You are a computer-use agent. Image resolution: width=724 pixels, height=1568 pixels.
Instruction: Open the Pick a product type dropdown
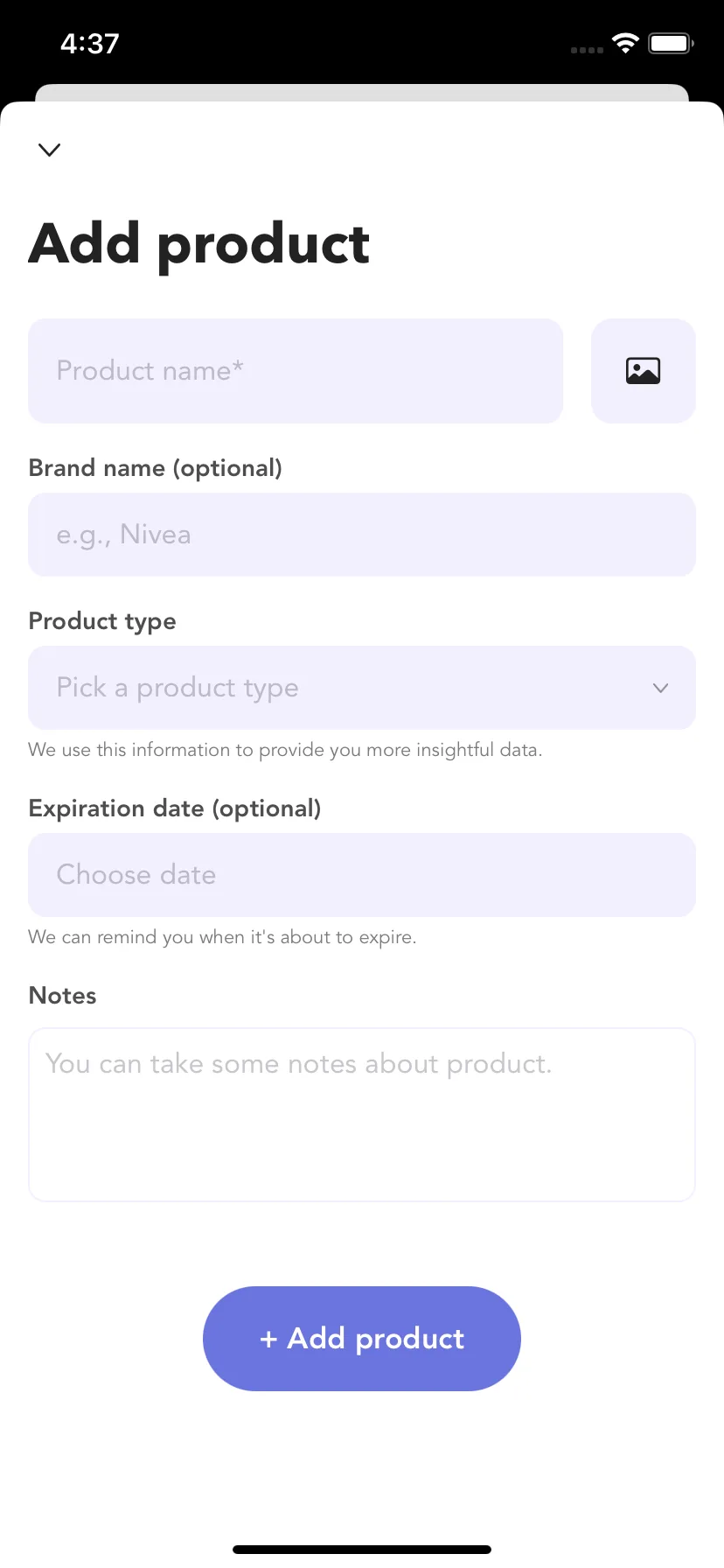click(x=362, y=688)
